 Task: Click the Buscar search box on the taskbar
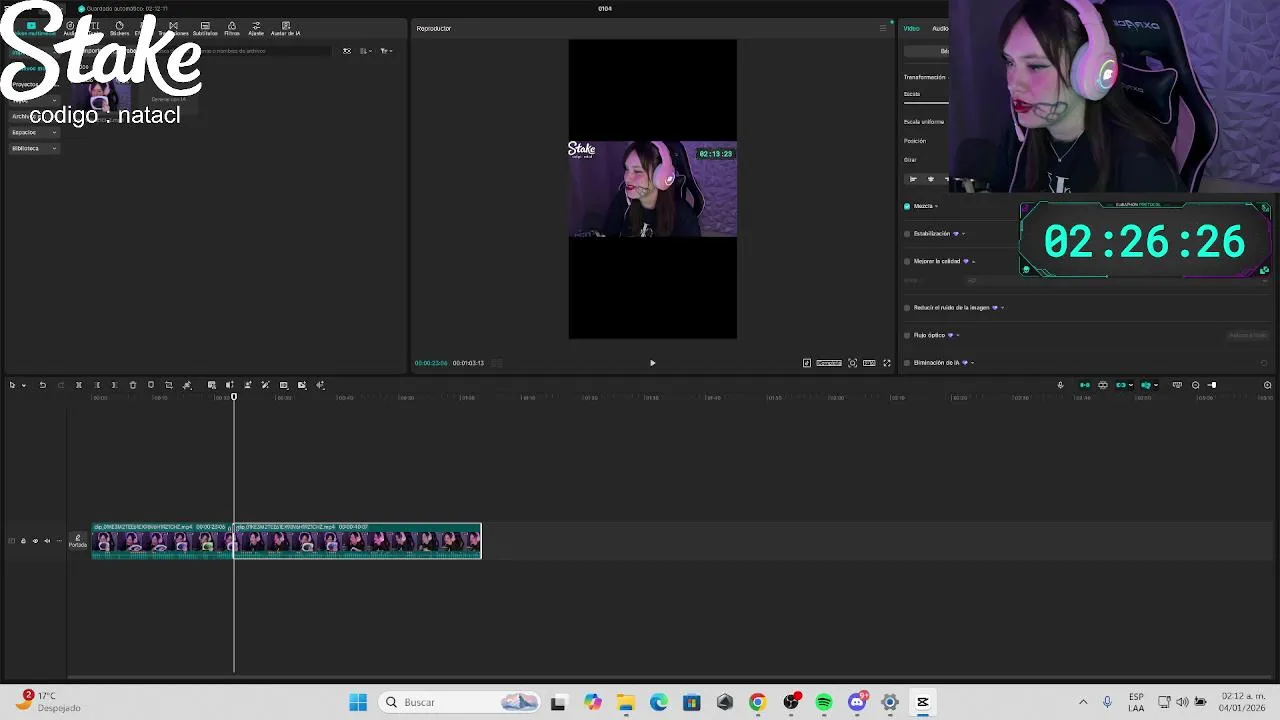[461, 702]
